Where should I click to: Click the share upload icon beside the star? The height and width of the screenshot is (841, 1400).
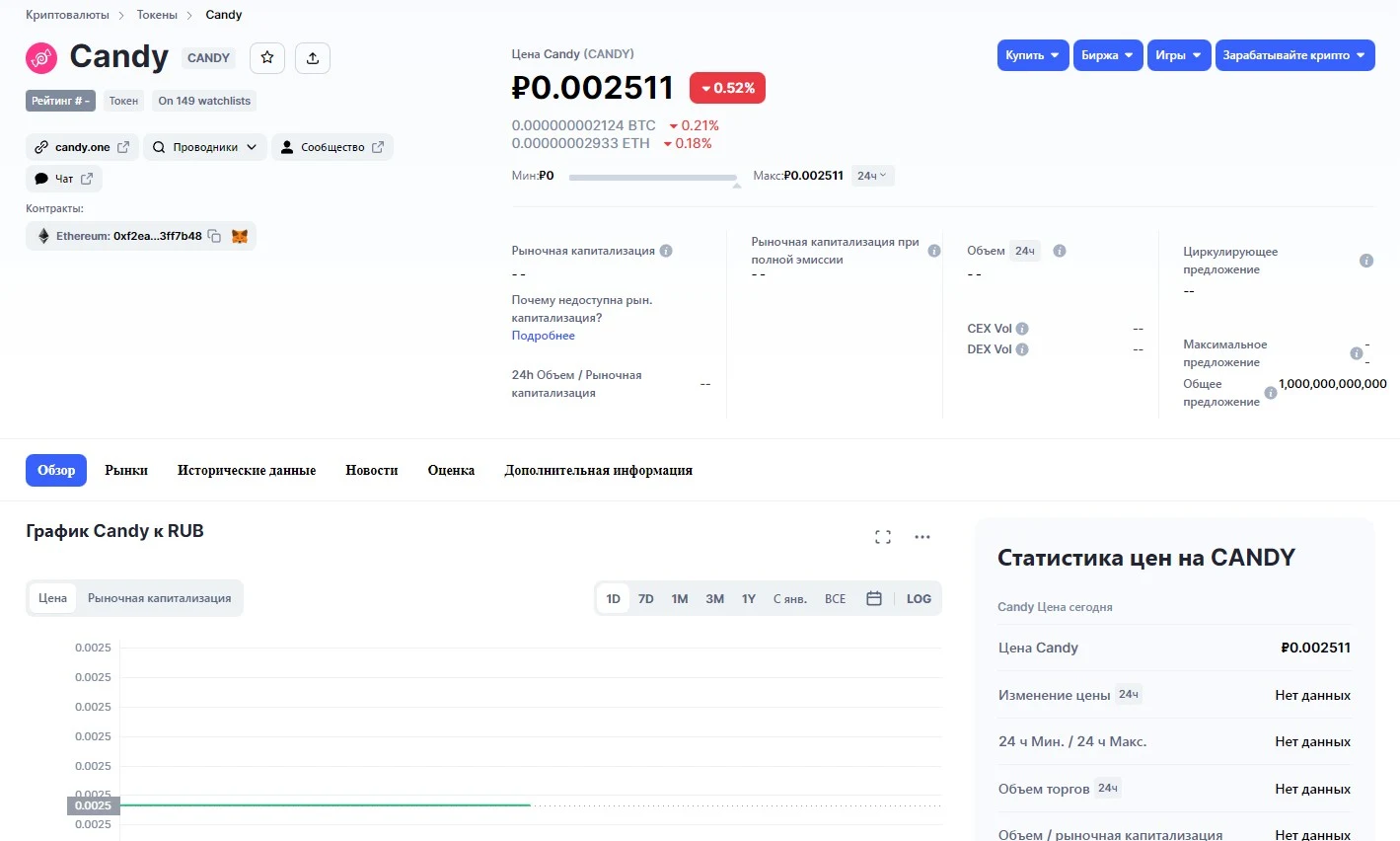pyautogui.click(x=313, y=58)
